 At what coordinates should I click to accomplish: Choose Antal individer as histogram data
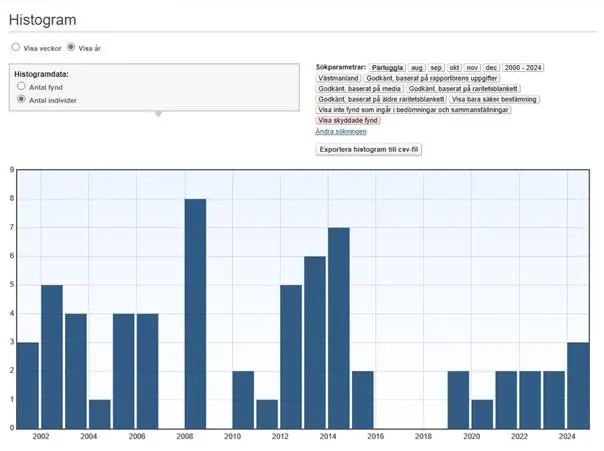tap(22, 100)
